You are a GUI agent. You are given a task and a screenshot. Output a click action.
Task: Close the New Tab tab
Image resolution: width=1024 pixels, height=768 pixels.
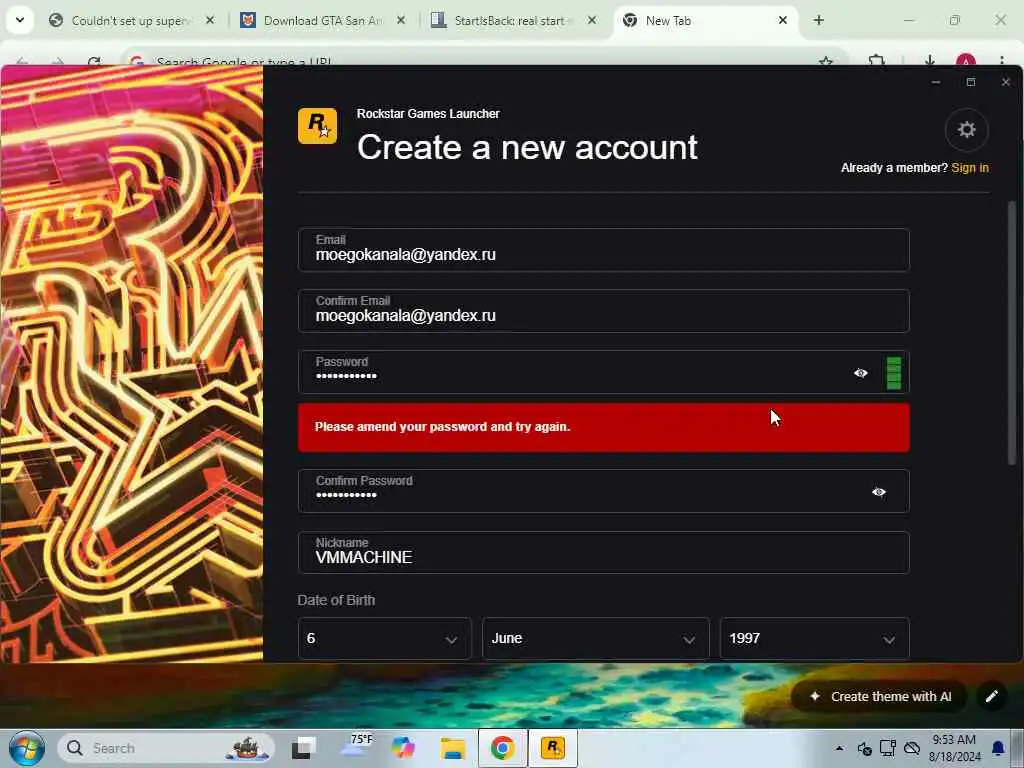point(782,21)
